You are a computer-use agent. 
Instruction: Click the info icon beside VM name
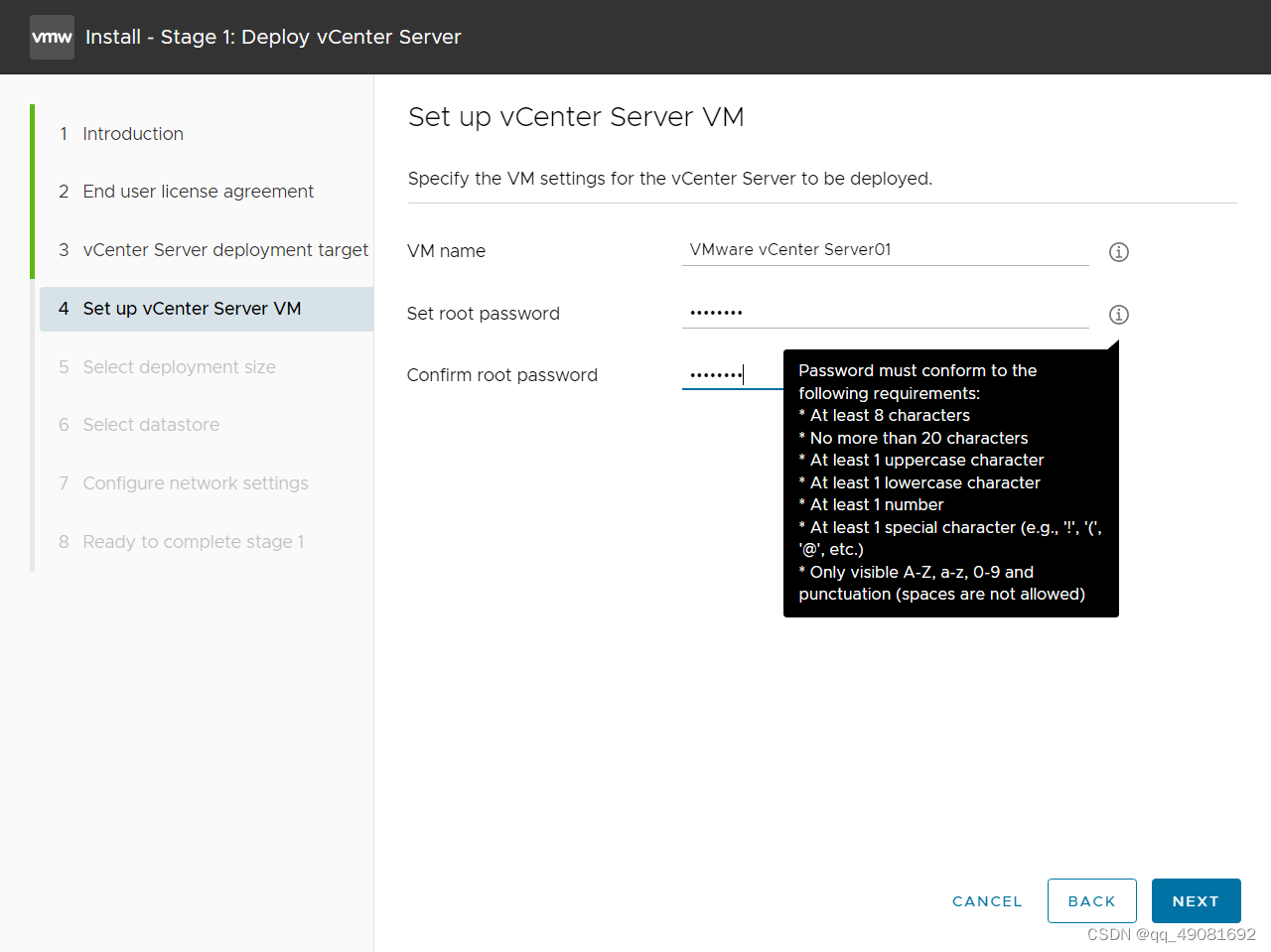click(1118, 252)
